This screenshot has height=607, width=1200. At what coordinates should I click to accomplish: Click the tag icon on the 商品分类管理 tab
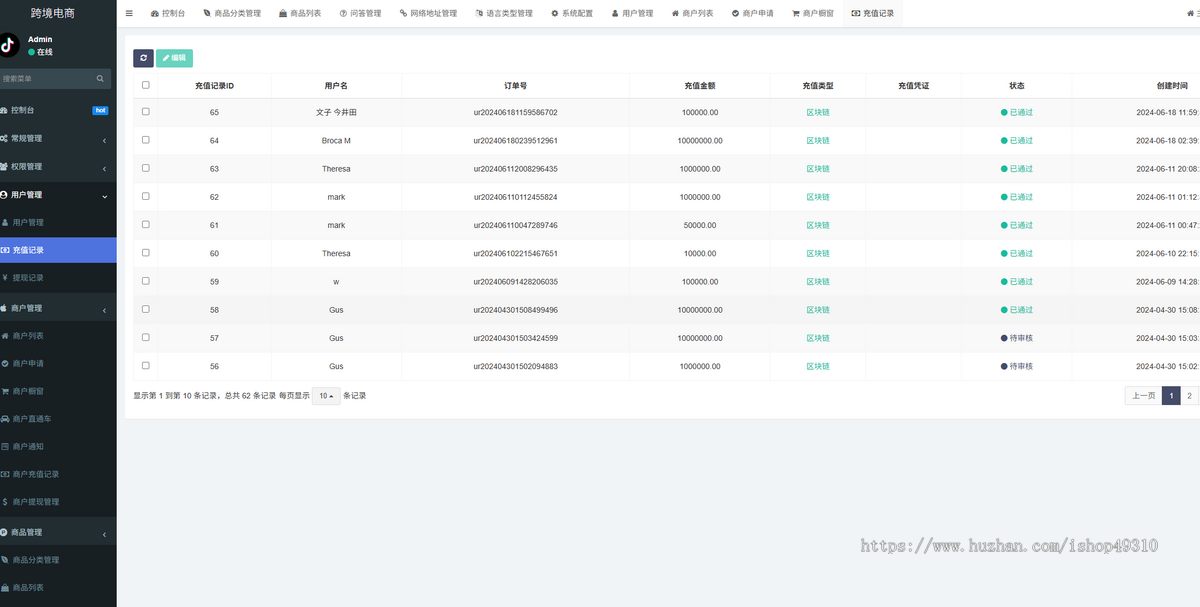[x=206, y=14]
